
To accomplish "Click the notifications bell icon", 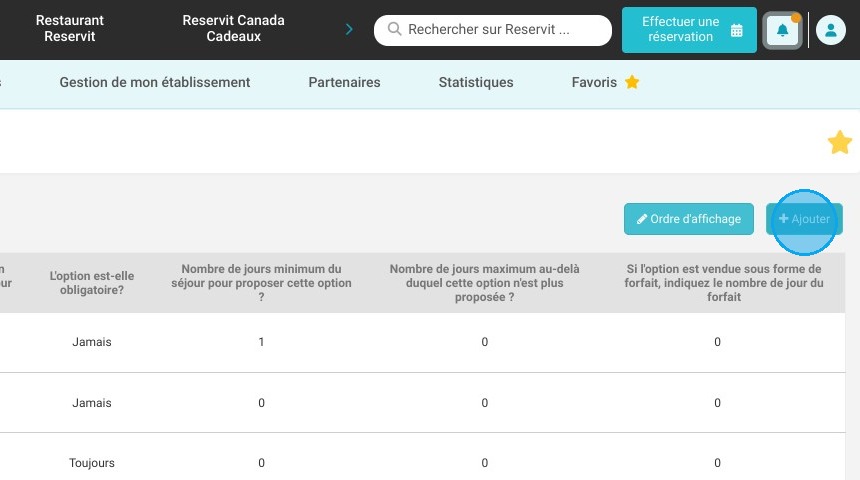I will point(782,30).
